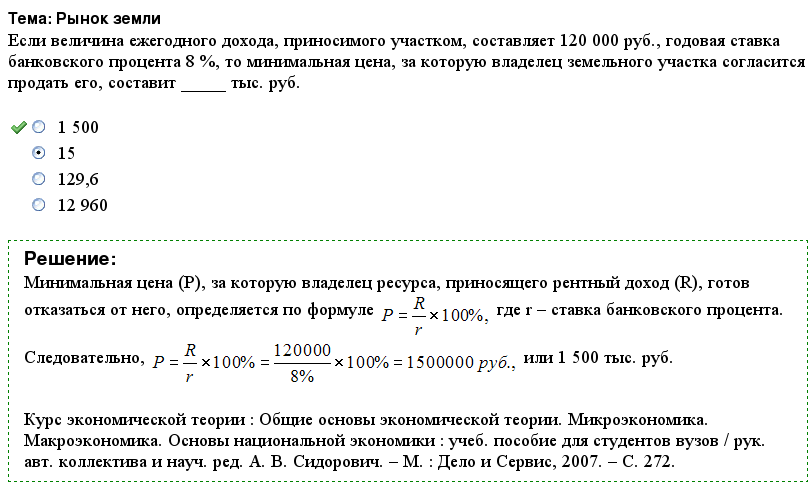Click the value '120 000 руб.' in question
The image size is (808, 490).
point(610,41)
